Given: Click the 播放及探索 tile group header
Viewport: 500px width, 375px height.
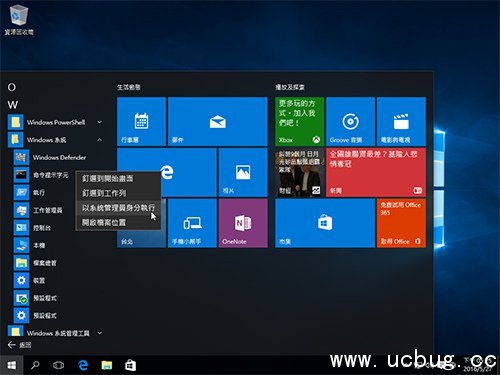Looking at the screenshot, I should (290, 87).
